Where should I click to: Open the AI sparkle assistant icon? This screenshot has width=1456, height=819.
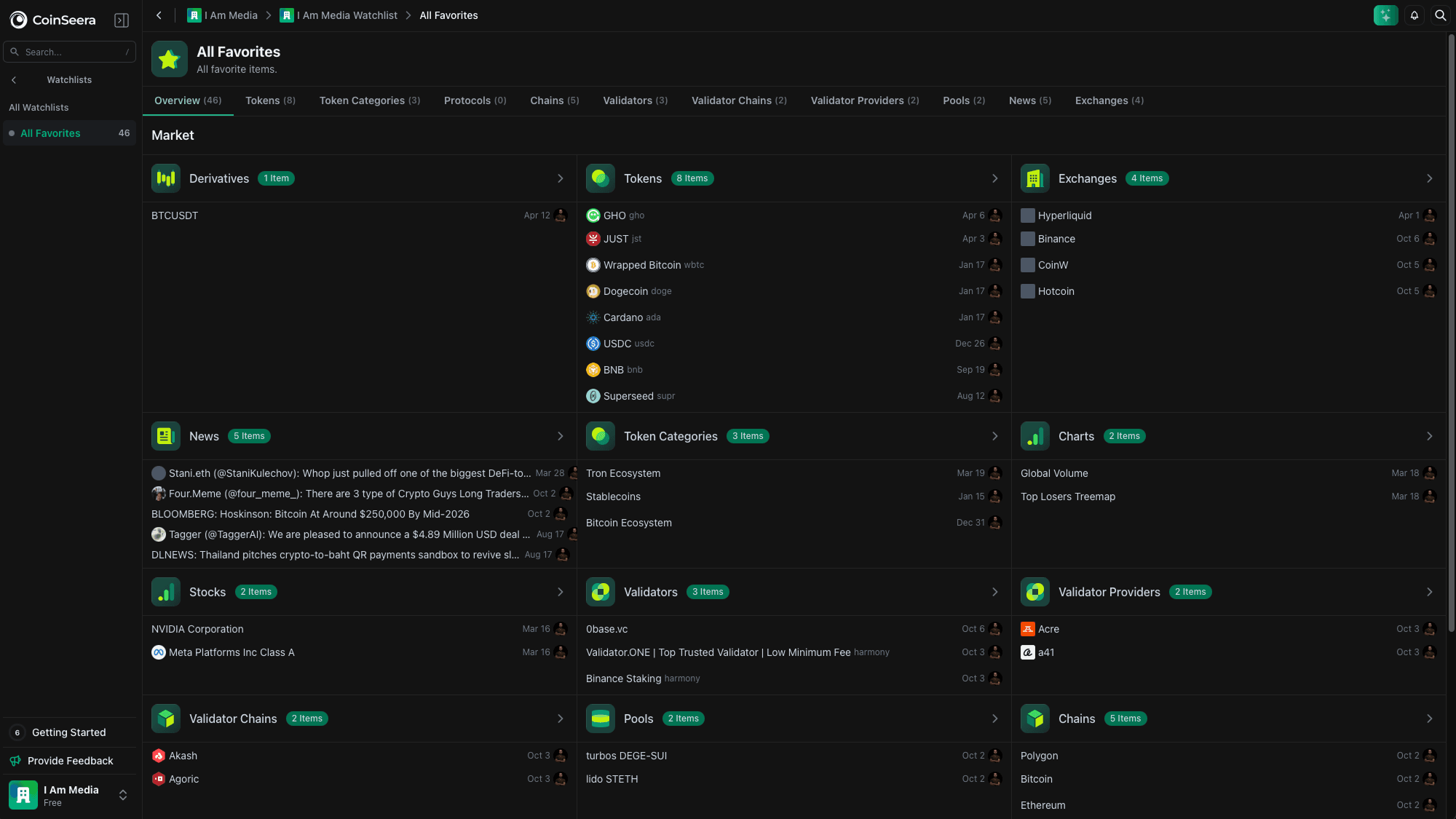[x=1385, y=15]
